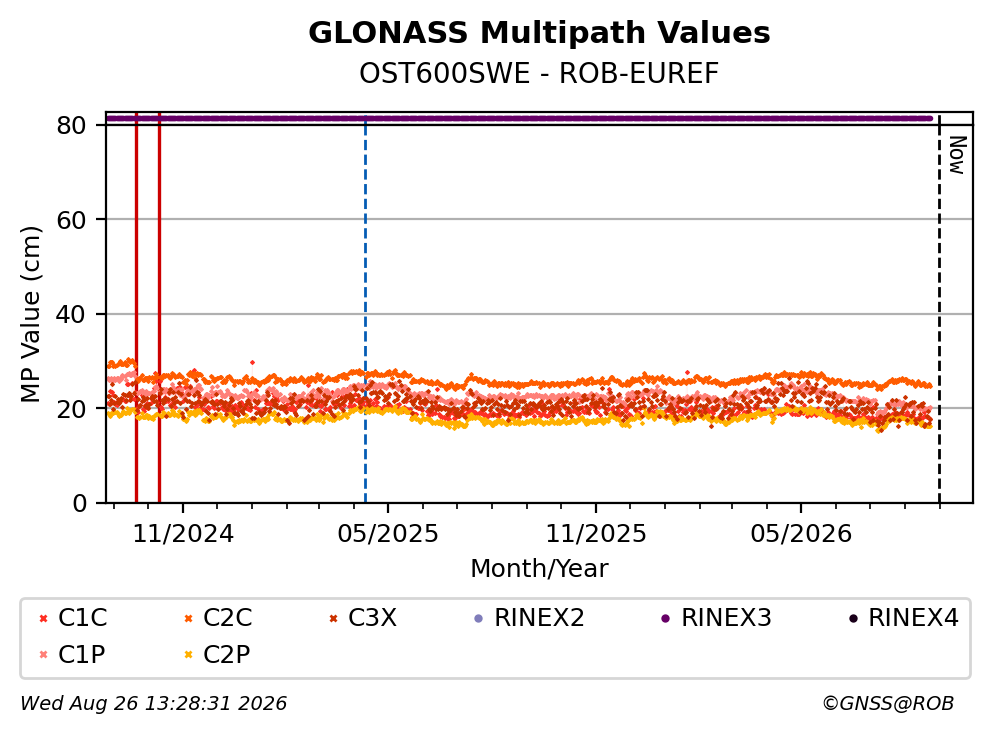This screenshot has width=993, height=734.
Task: Click the 'MP Value (cm)' axis title
Action: pyautogui.click(x=30, y=314)
